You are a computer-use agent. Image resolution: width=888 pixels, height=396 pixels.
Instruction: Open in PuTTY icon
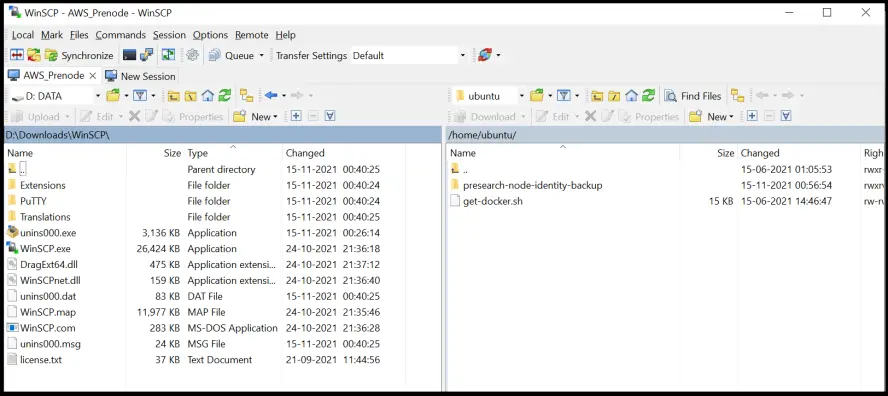[x=147, y=55]
